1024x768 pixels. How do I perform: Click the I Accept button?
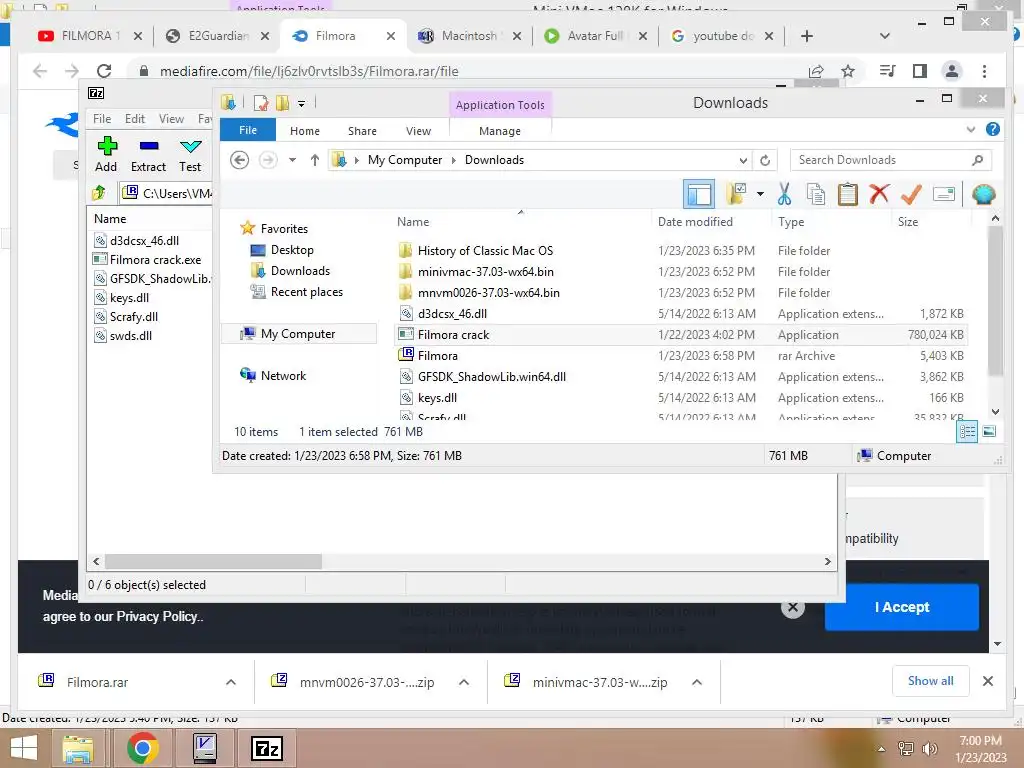pyautogui.click(x=901, y=607)
